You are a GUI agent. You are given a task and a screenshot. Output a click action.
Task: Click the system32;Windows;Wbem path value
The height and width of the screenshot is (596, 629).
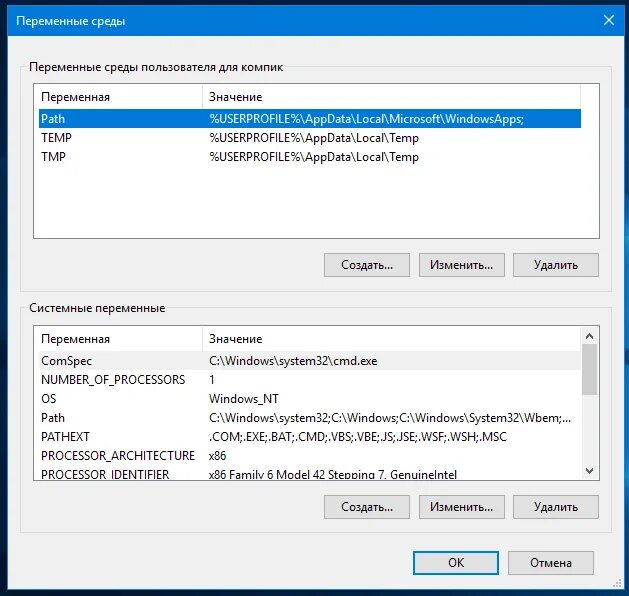point(390,418)
